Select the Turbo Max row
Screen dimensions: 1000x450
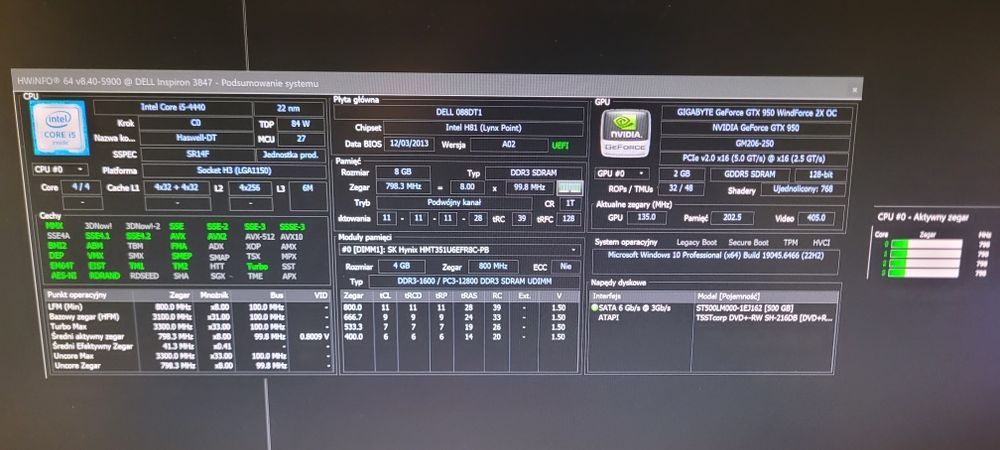189,326
